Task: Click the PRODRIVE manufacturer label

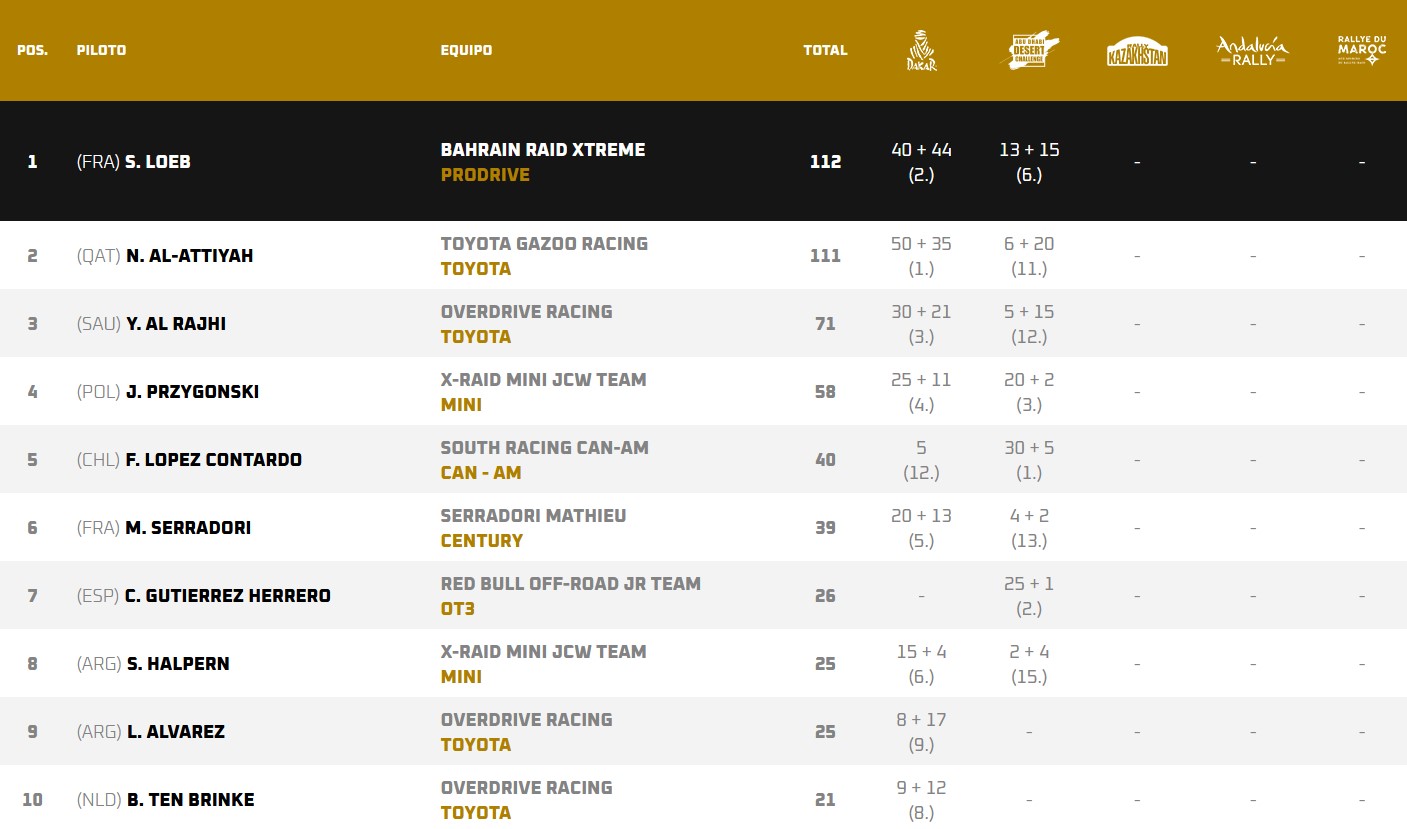Action: pyautogui.click(x=485, y=175)
